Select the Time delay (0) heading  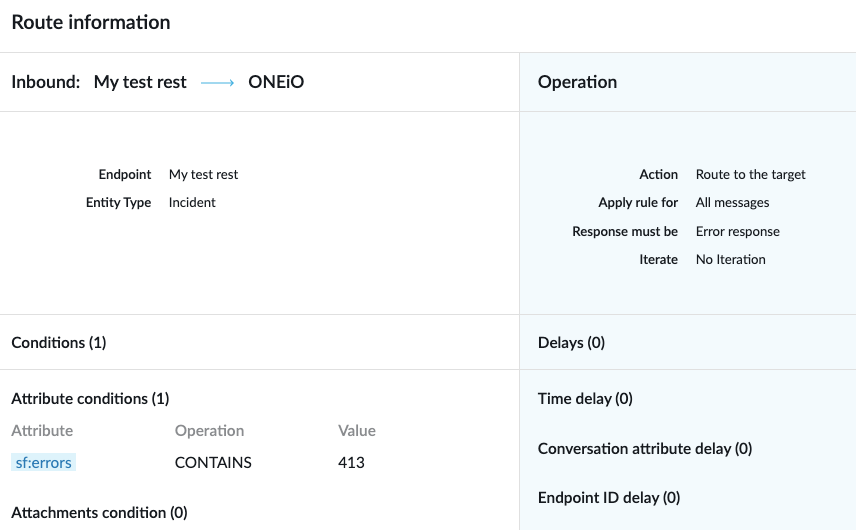[585, 398]
